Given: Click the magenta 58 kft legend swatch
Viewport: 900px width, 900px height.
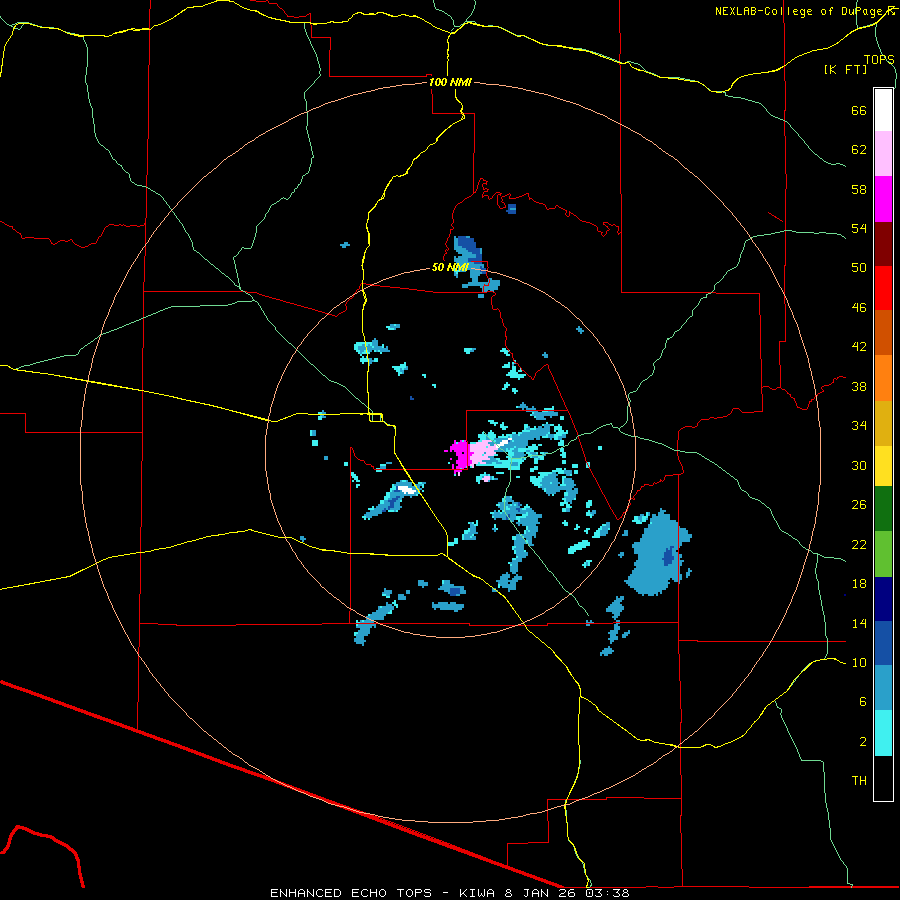Looking at the screenshot, I should click(x=883, y=199).
